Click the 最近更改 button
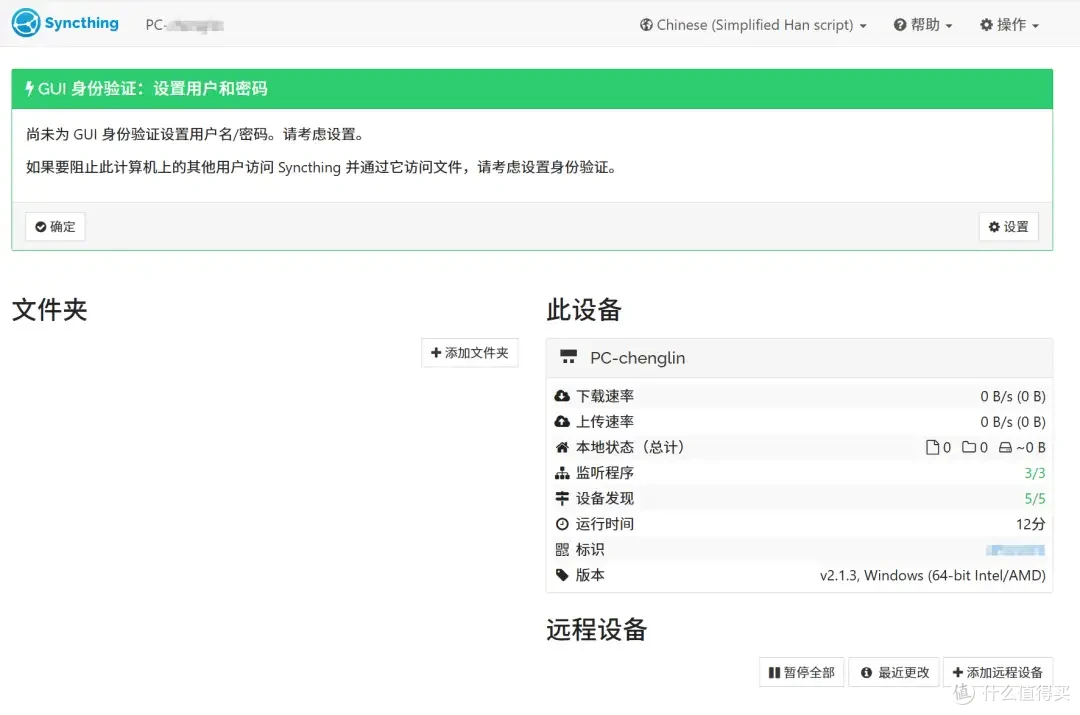 coord(895,672)
